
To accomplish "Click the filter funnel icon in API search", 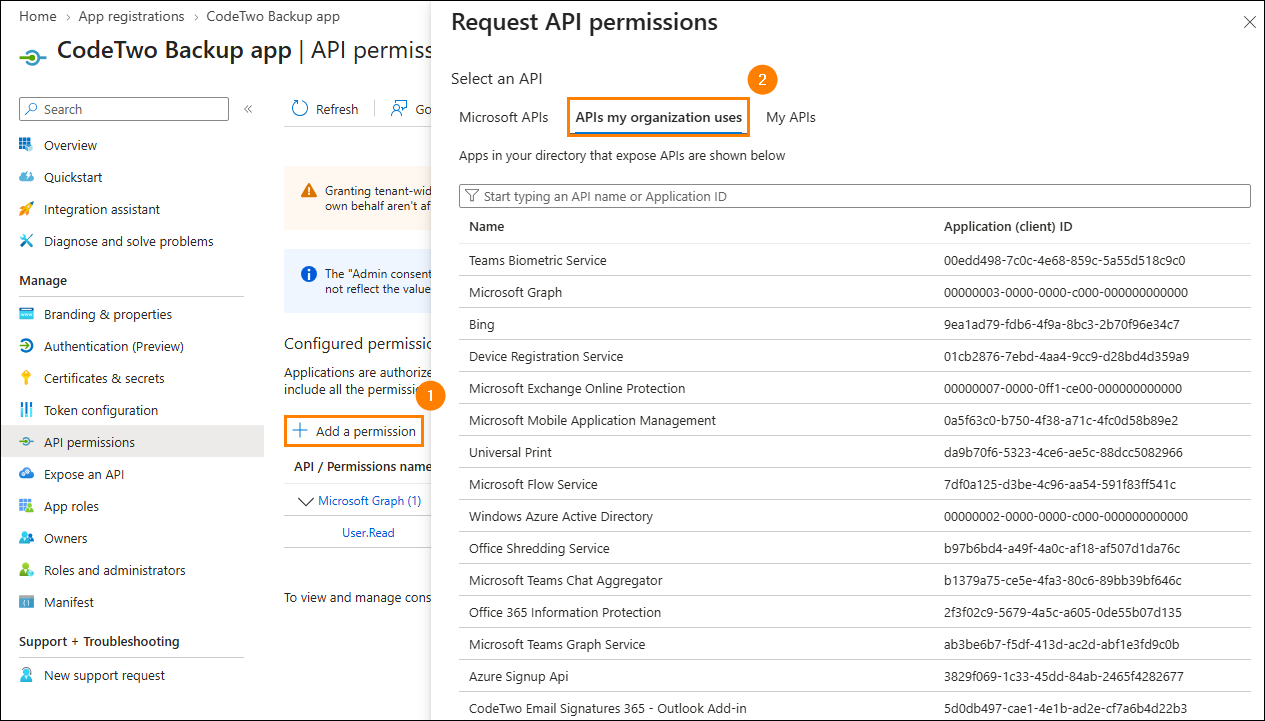I will [472, 196].
